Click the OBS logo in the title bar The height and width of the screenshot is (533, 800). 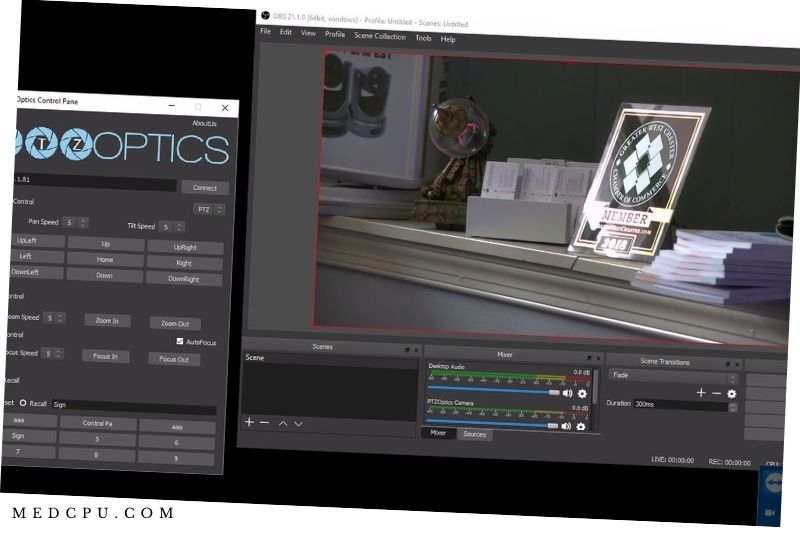pyautogui.click(x=265, y=15)
